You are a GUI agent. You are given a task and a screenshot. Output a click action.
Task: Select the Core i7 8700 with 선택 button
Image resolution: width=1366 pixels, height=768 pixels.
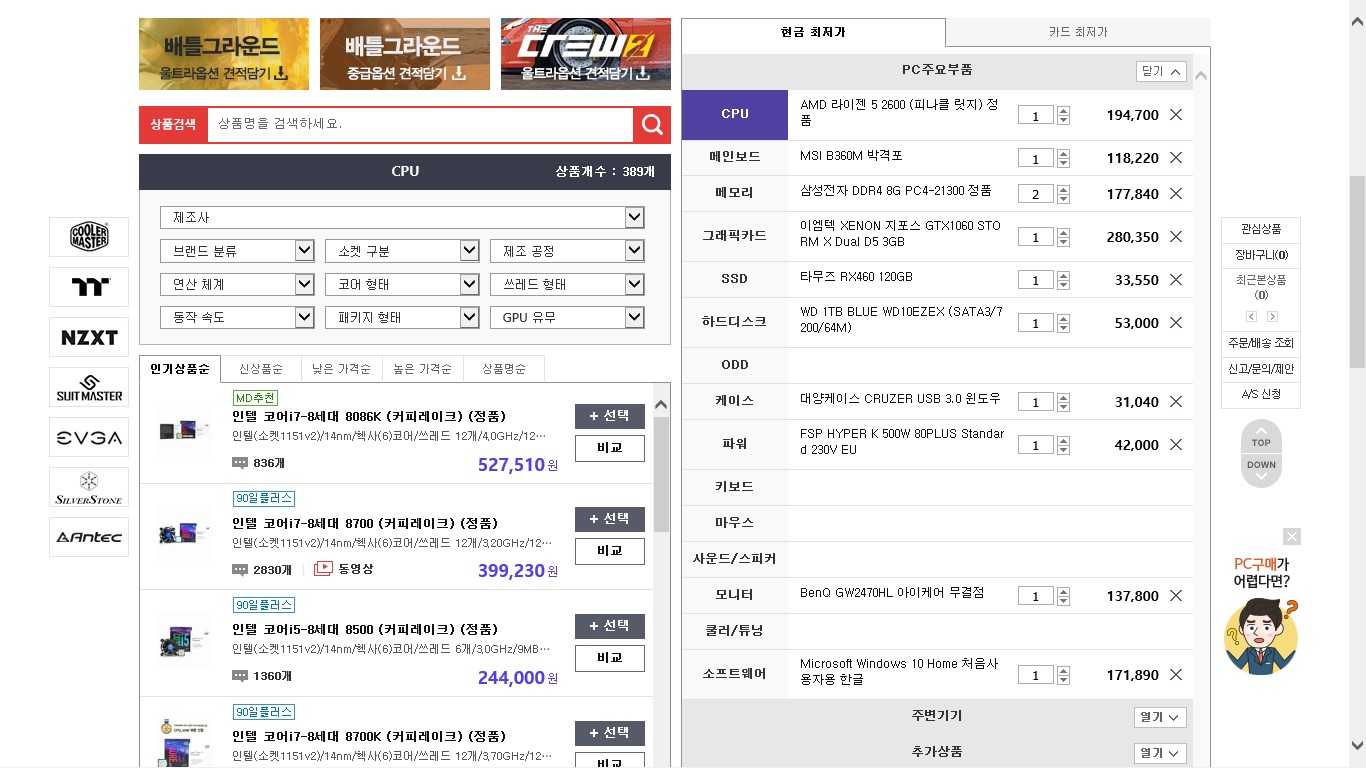click(610, 519)
